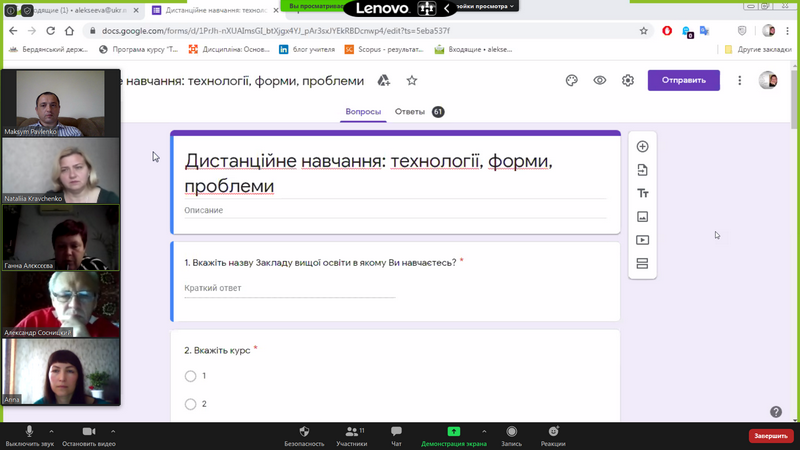Screen dimensions: 800x450
Task: Add a video using sidebar icon
Action: pos(642,240)
